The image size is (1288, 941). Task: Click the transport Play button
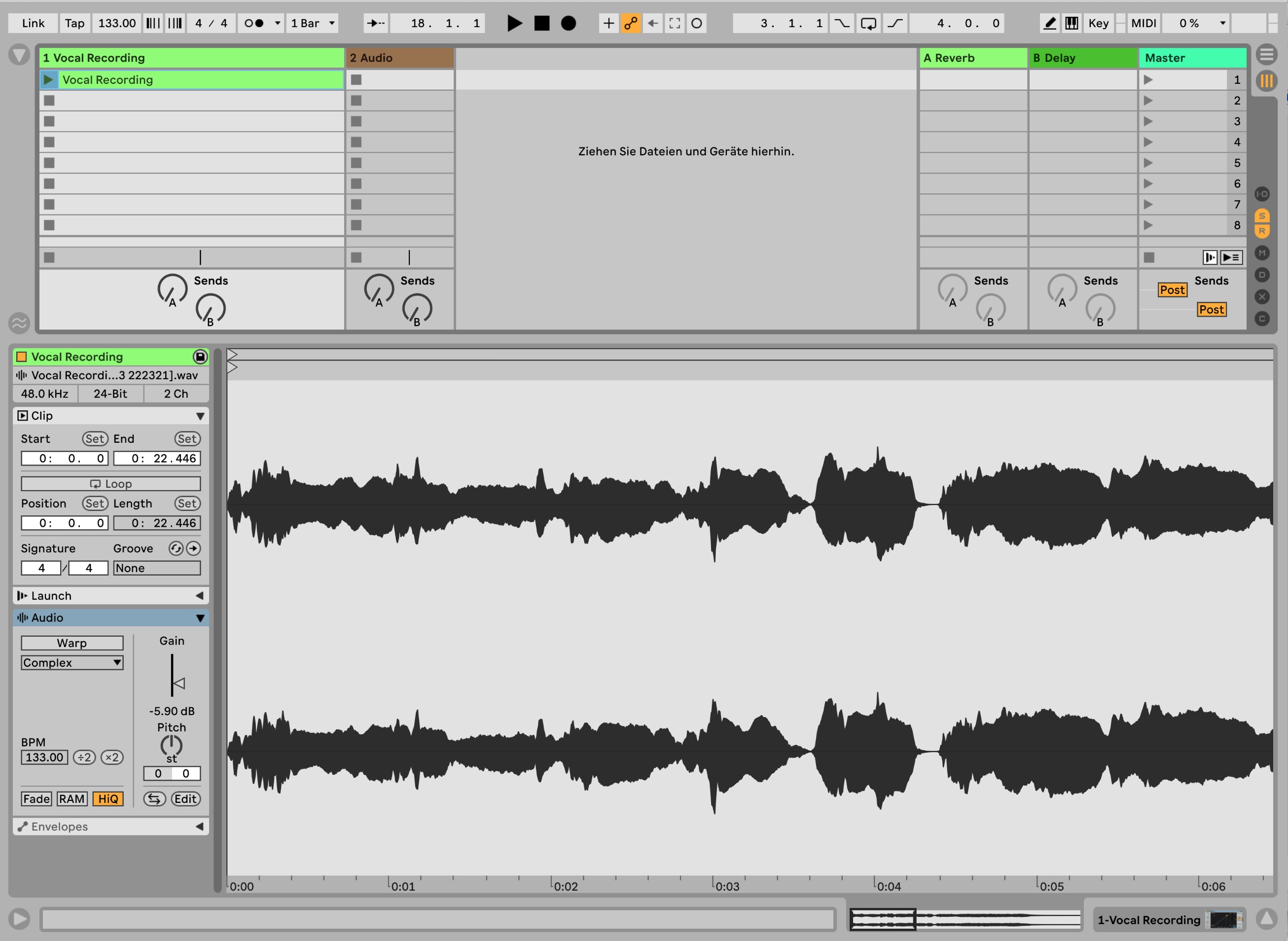point(514,23)
